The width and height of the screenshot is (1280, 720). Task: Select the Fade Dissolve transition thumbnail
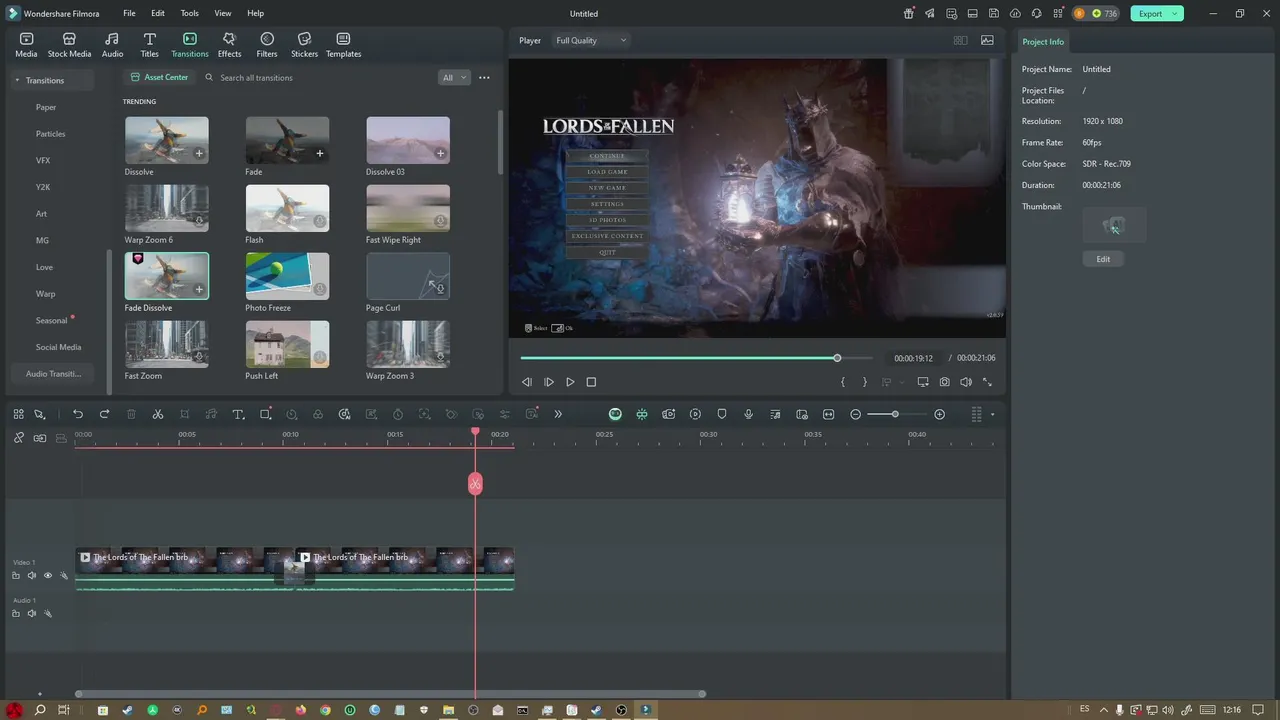[x=167, y=276]
